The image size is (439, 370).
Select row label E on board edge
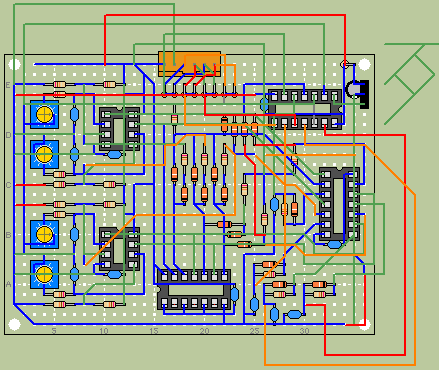(9, 85)
